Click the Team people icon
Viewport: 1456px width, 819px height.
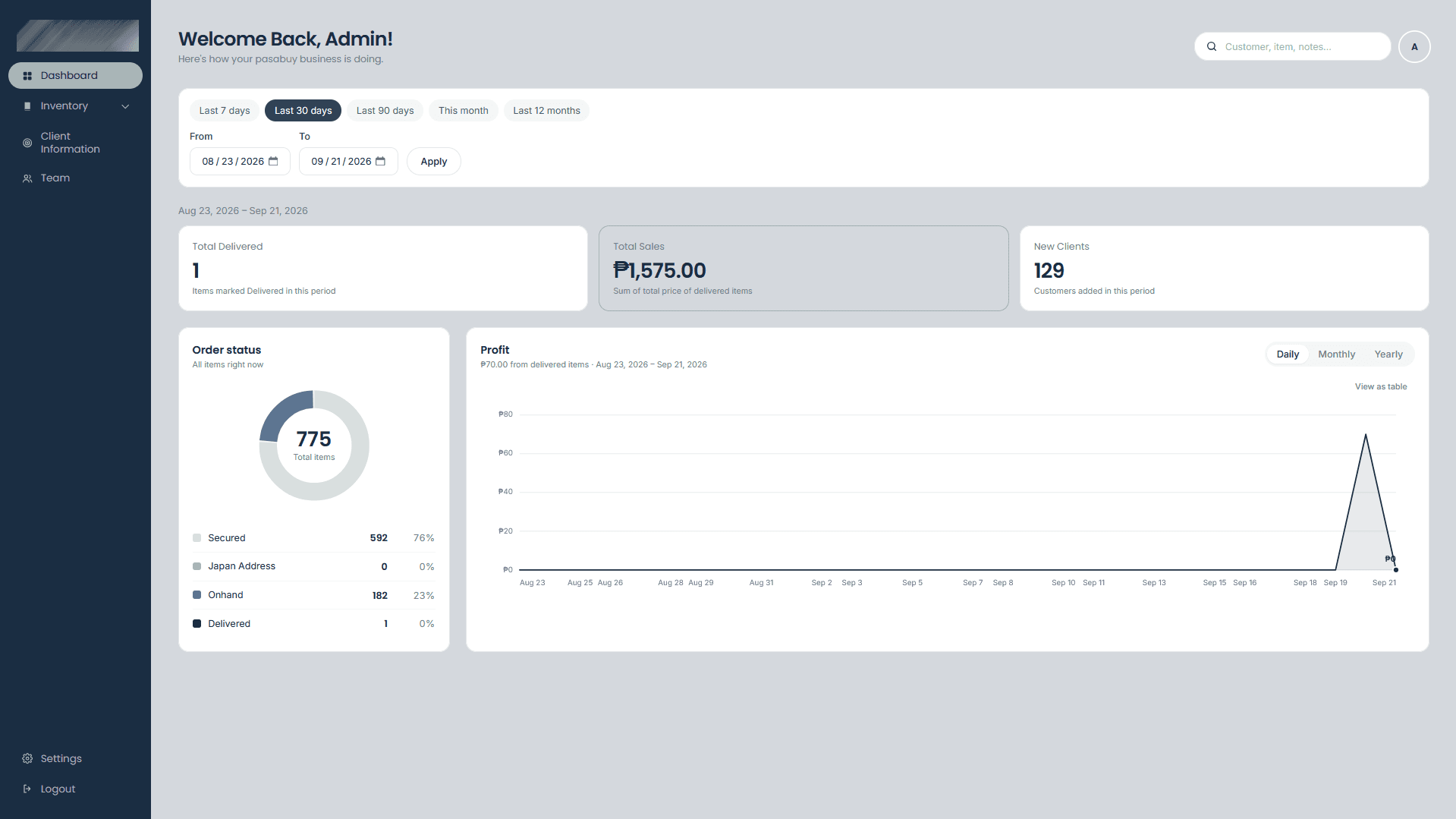point(27,178)
